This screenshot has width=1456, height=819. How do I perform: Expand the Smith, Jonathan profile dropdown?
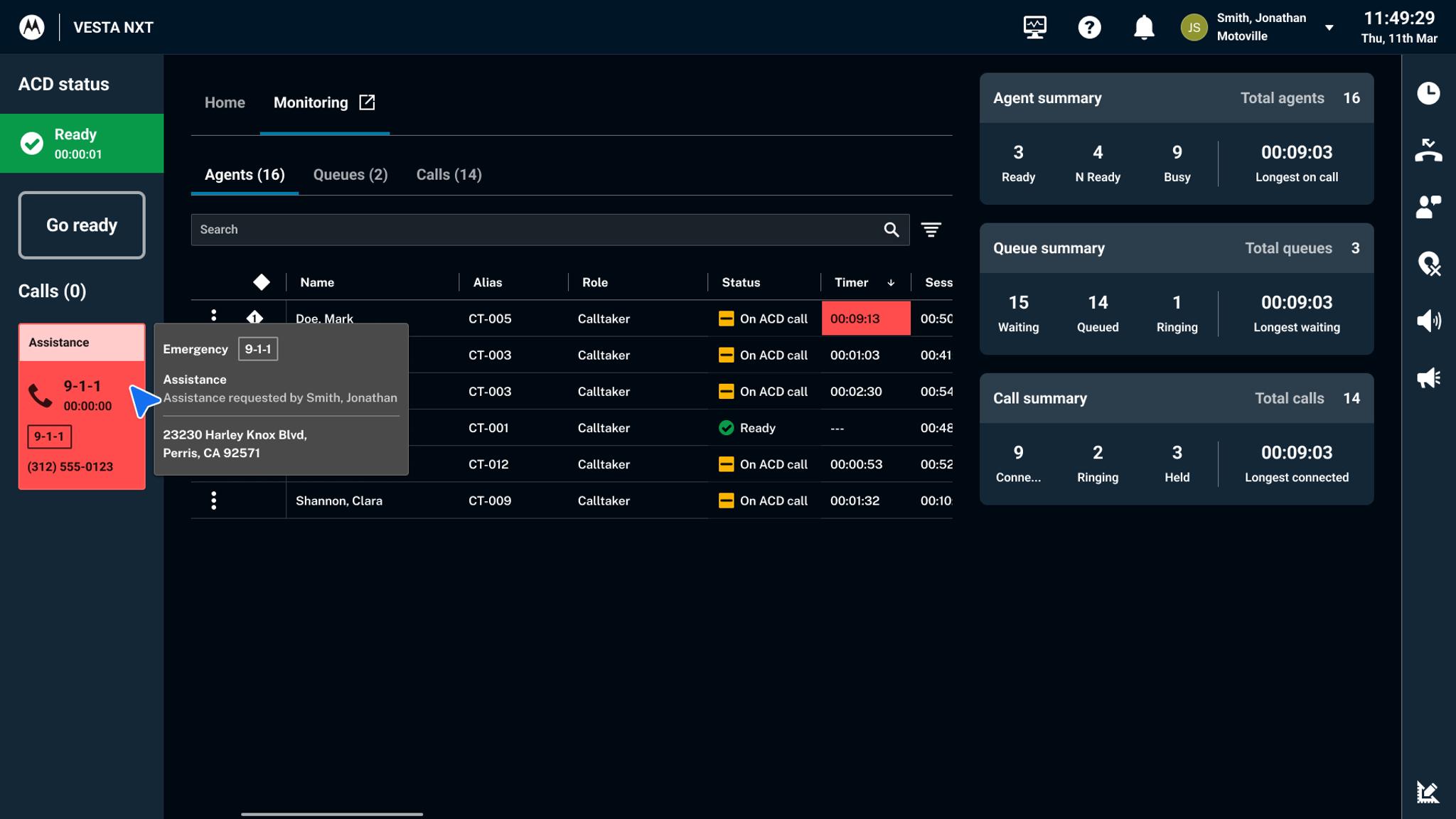(x=1328, y=27)
